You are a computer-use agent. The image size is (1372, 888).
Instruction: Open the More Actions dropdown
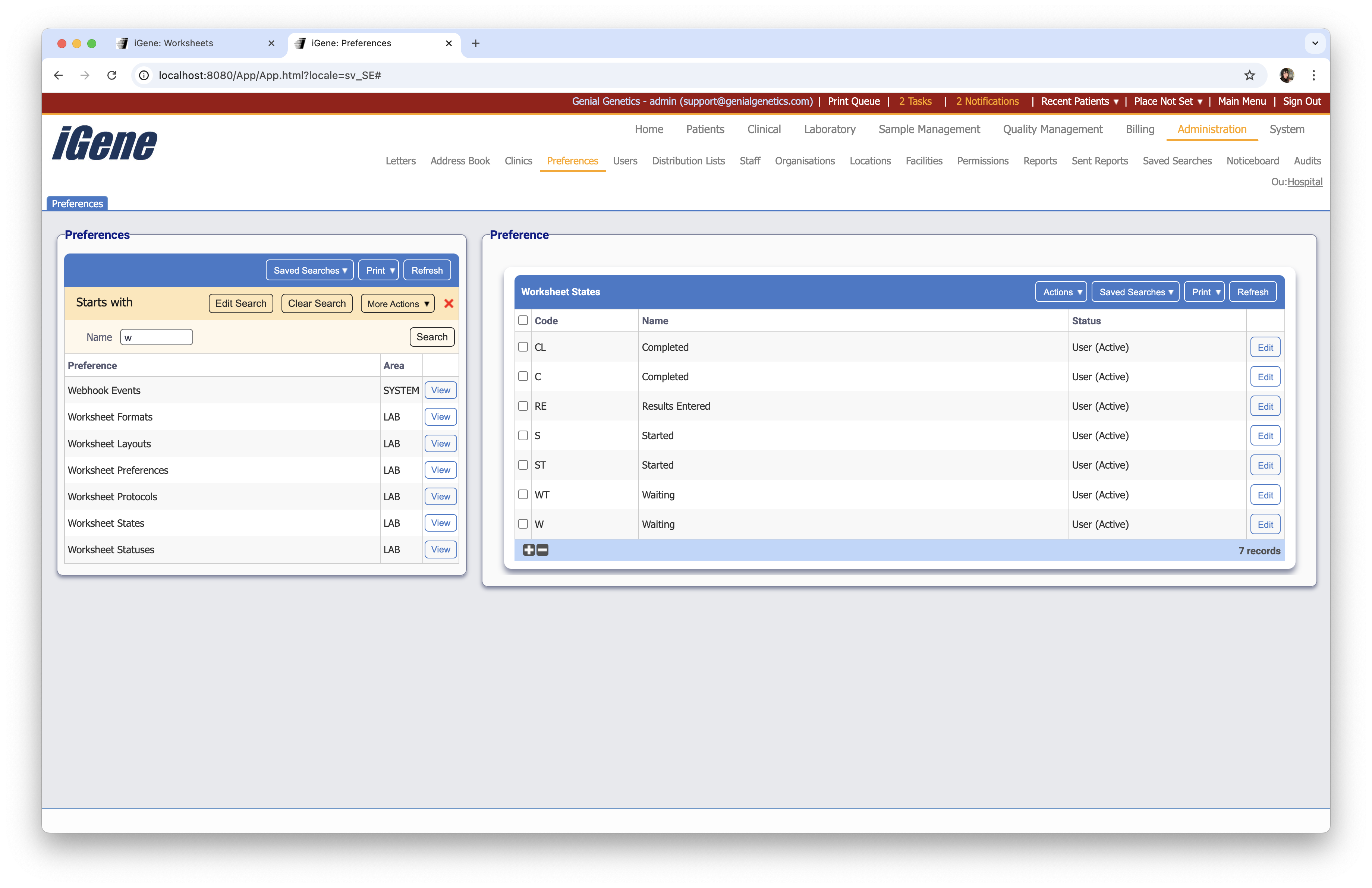[x=398, y=304]
